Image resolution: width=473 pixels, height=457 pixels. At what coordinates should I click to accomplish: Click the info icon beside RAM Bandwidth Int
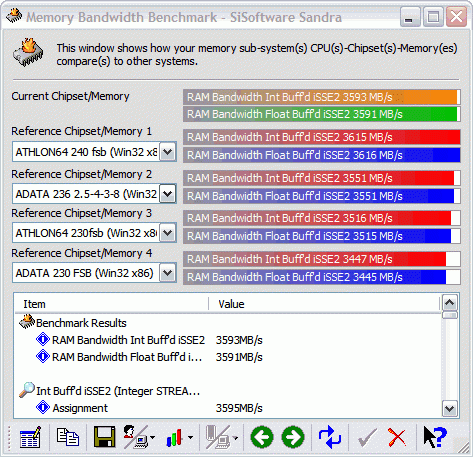pyautogui.click(x=43, y=340)
